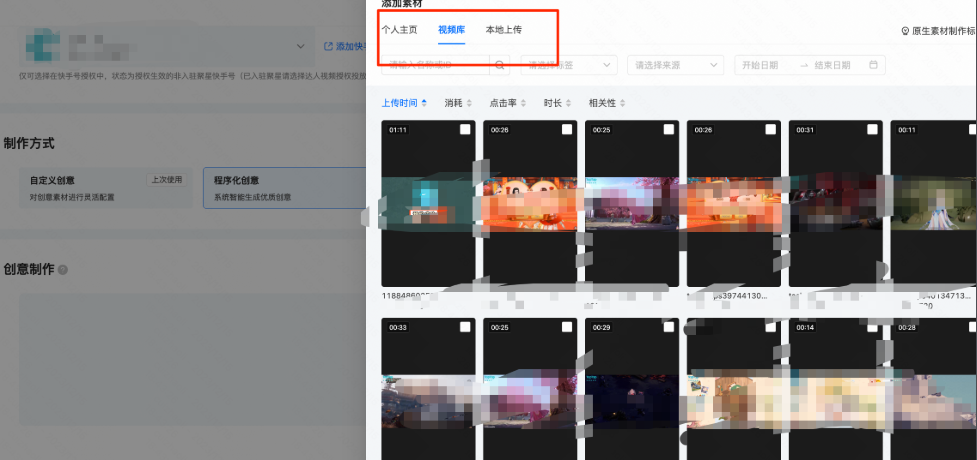
Task: Click the 原生素材制作标 lightbulb icon
Action: (905, 31)
